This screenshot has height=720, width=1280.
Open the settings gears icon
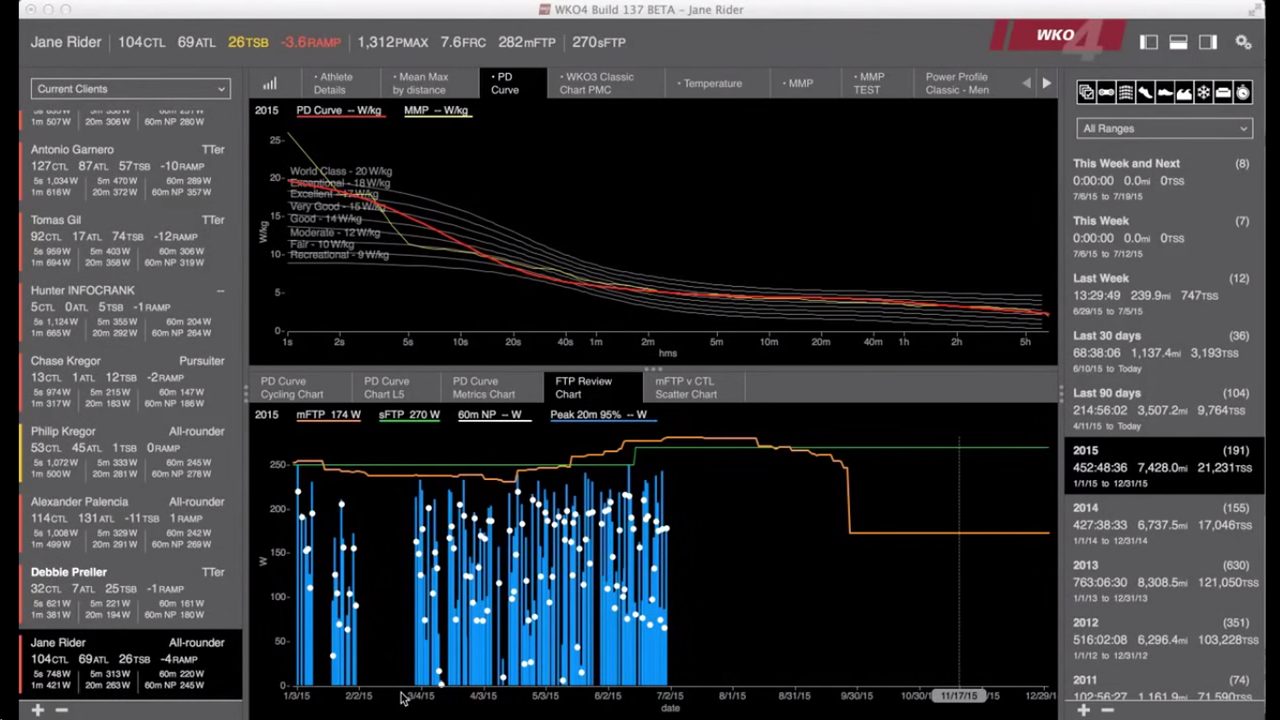(x=1243, y=42)
